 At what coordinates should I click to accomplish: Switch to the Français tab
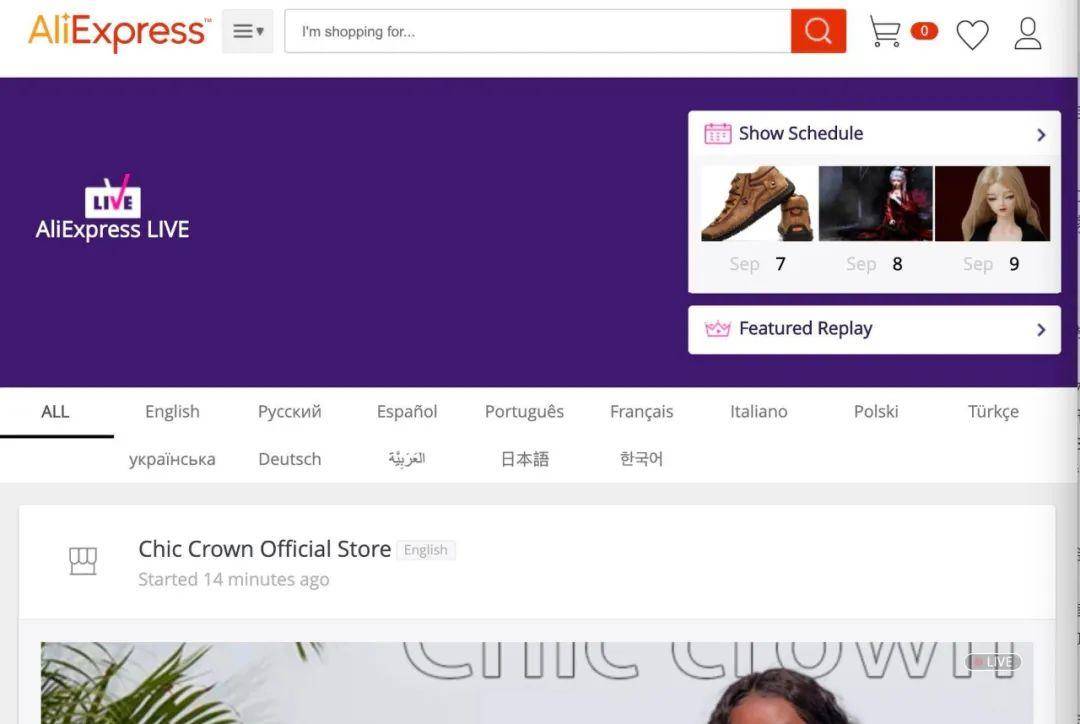[641, 411]
